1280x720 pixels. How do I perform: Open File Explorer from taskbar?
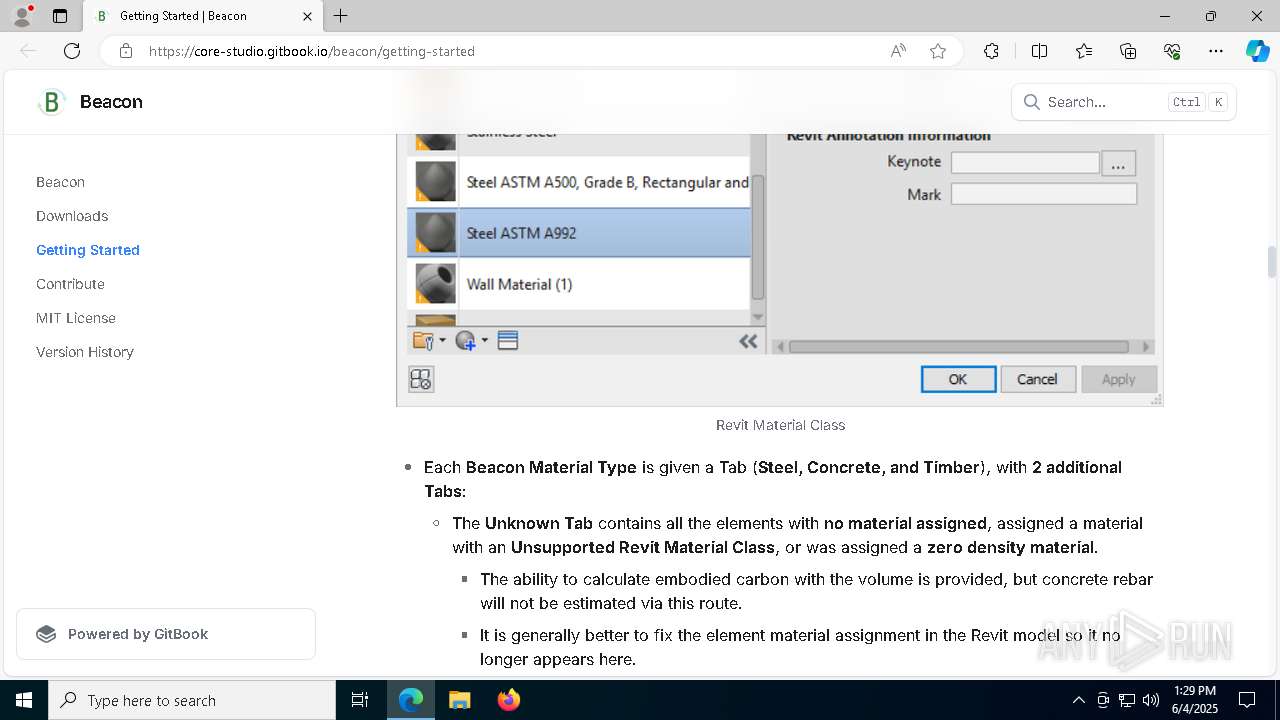(459, 700)
